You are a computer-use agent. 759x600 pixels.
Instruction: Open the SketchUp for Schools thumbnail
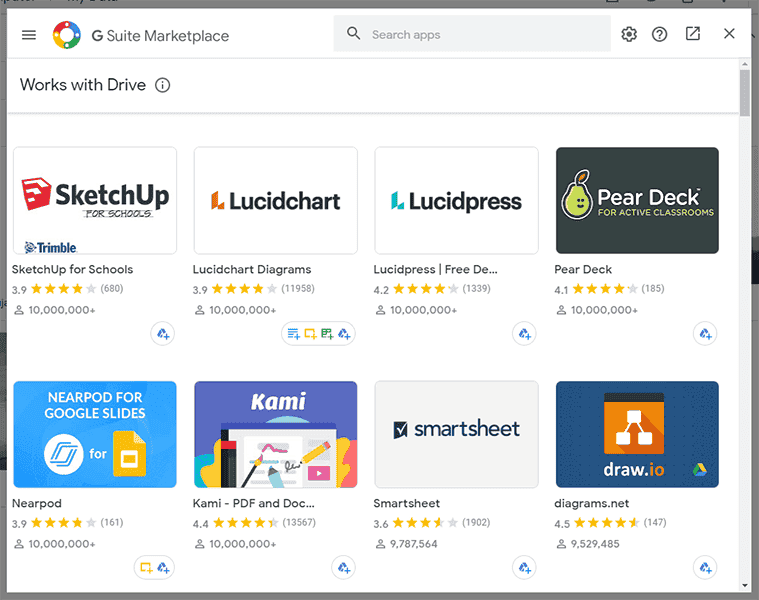[95, 200]
